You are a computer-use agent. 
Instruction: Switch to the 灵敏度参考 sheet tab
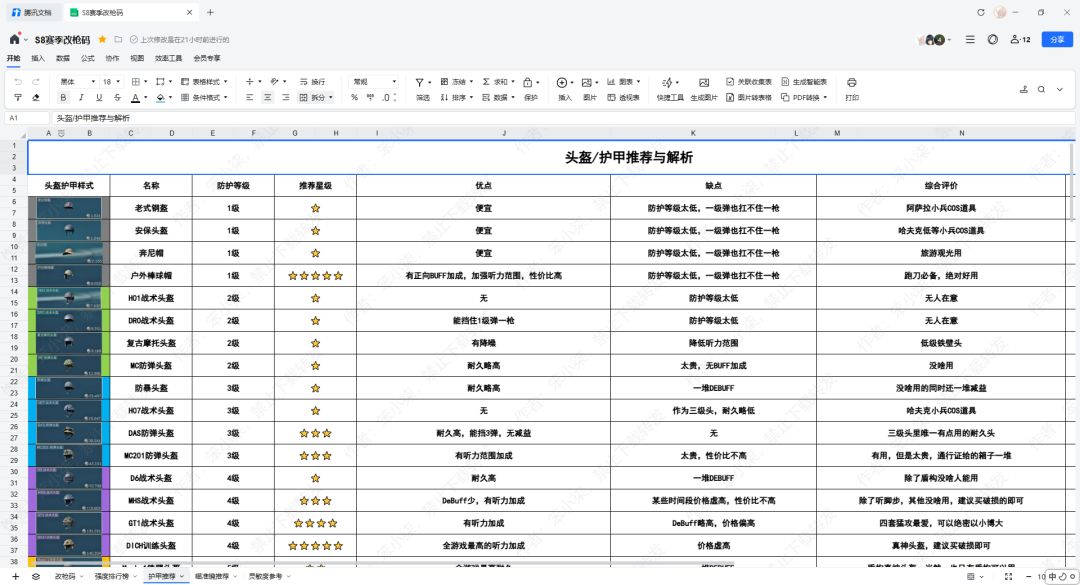[x=265, y=576]
